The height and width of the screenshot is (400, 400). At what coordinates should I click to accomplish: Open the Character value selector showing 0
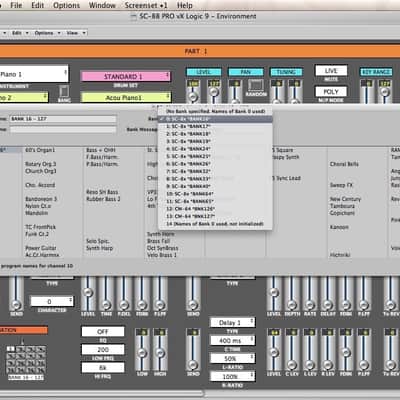point(52,301)
